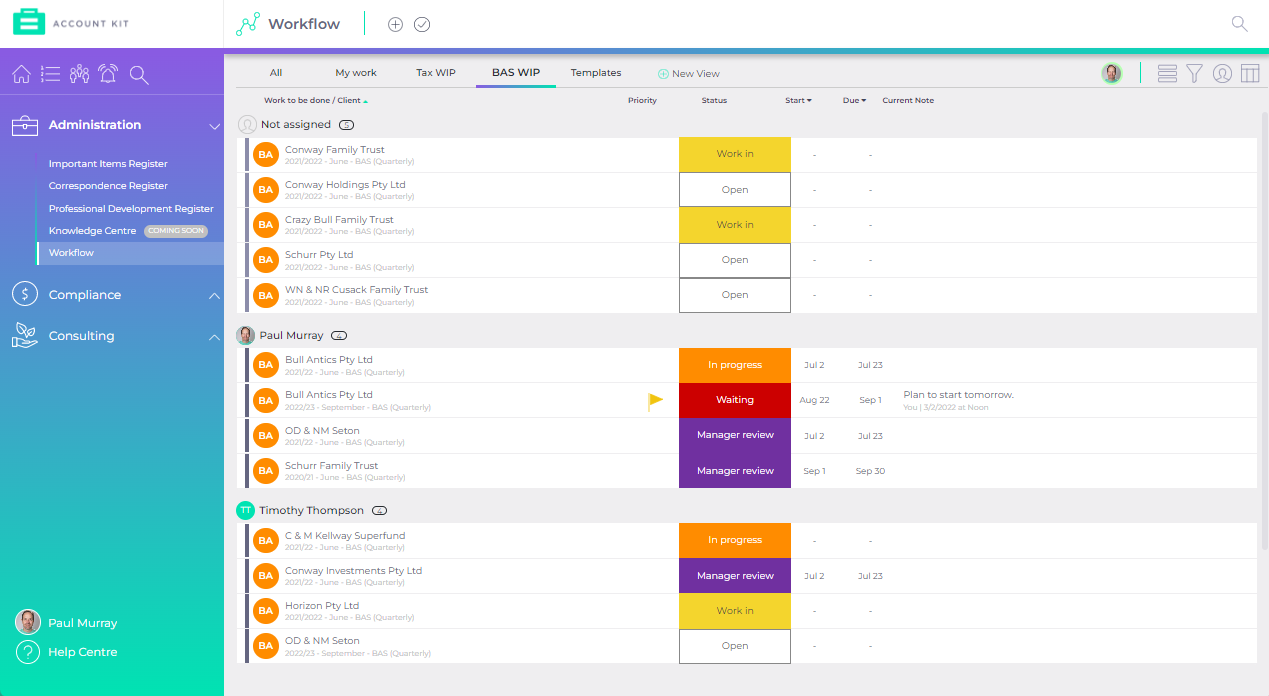The height and width of the screenshot is (696, 1269).
Task: Click Not assigned count badge
Action: (346, 125)
